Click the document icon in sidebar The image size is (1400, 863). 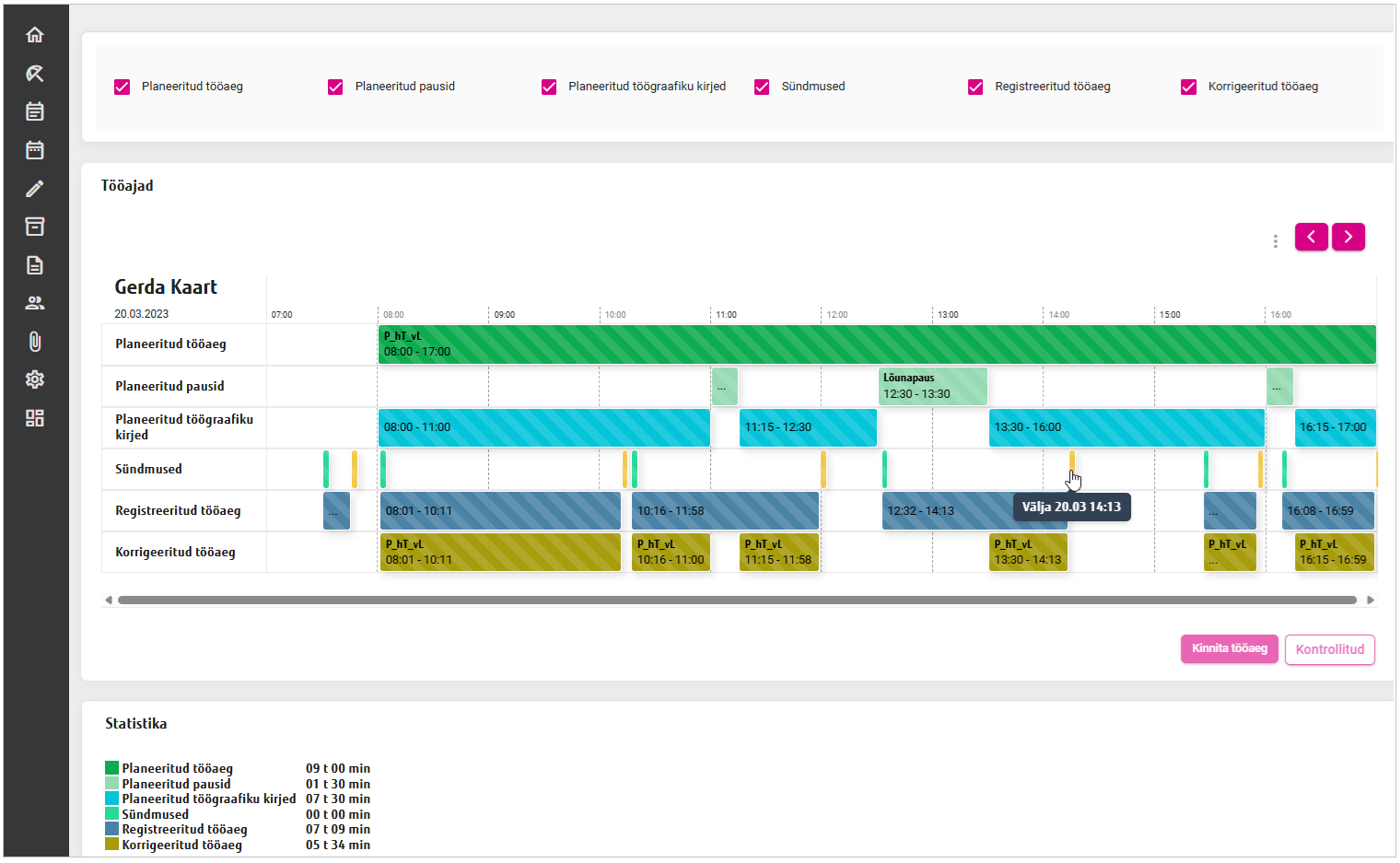(35, 265)
